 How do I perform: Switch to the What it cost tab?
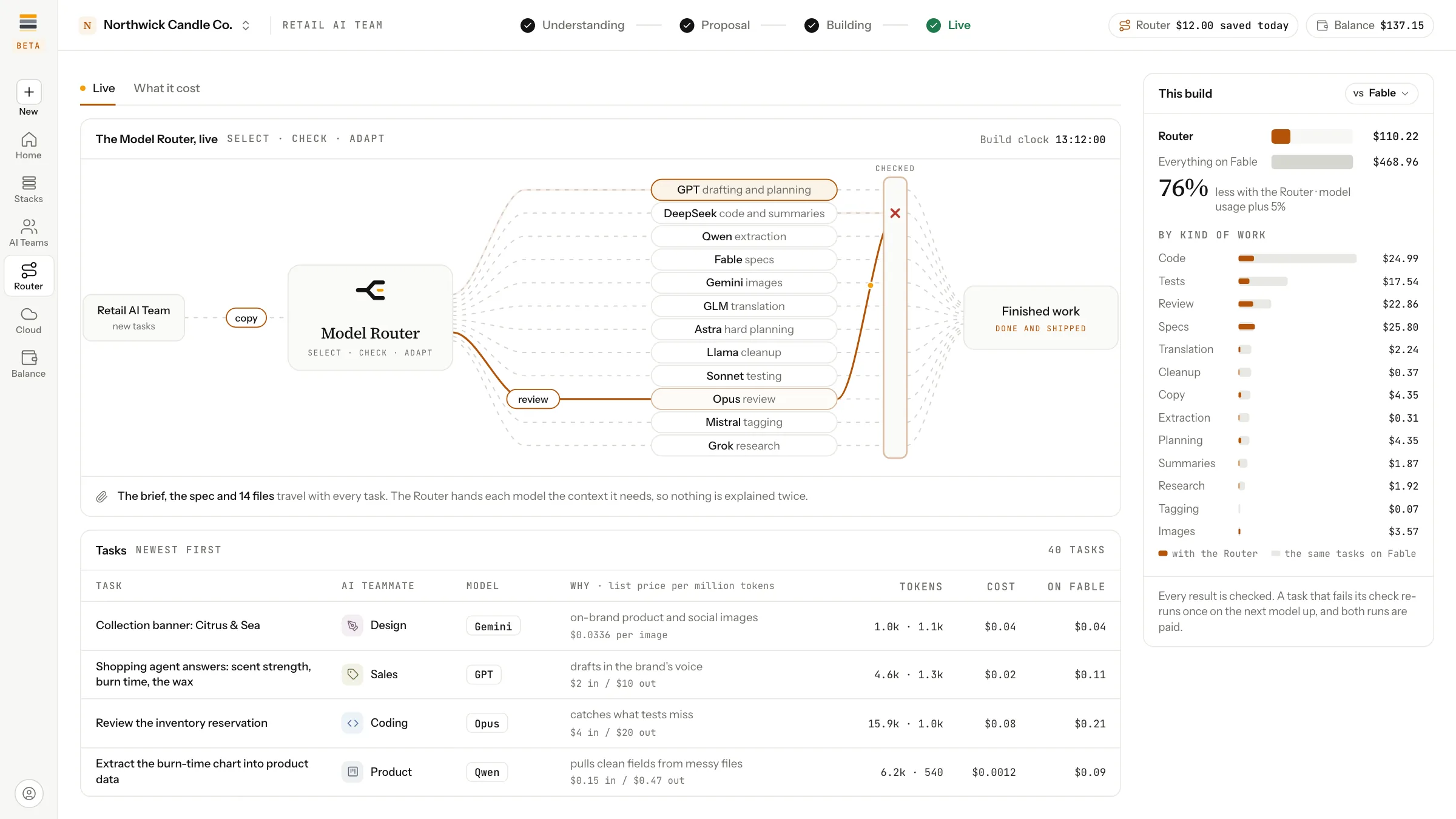(167, 89)
